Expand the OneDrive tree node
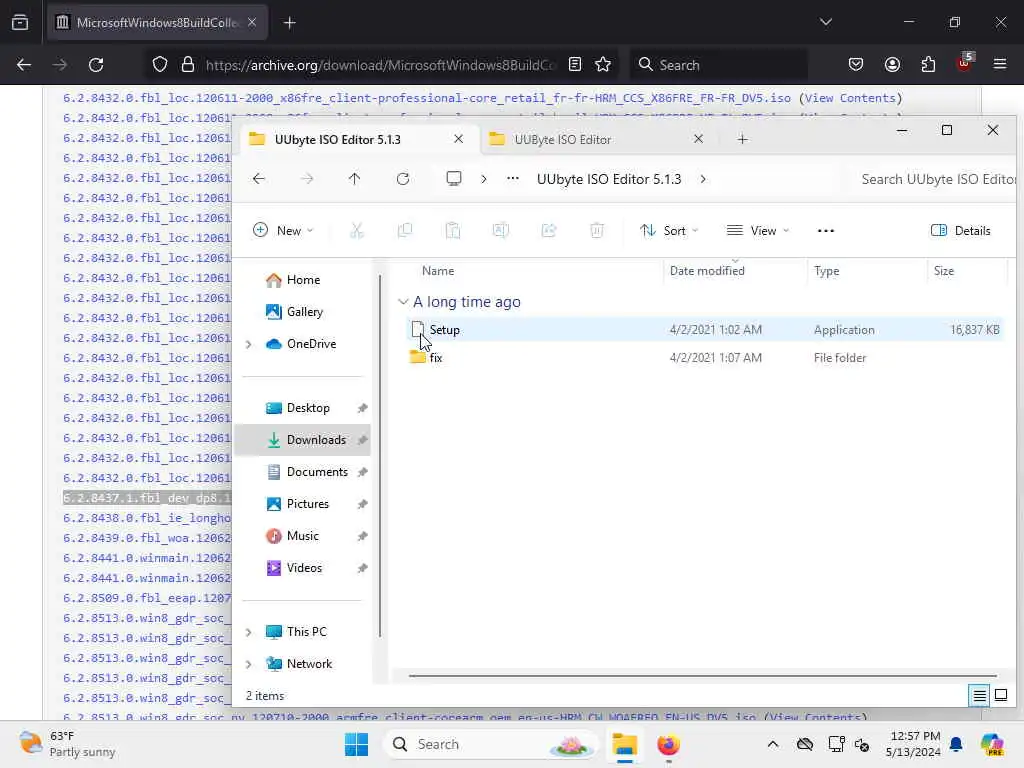 248,344
